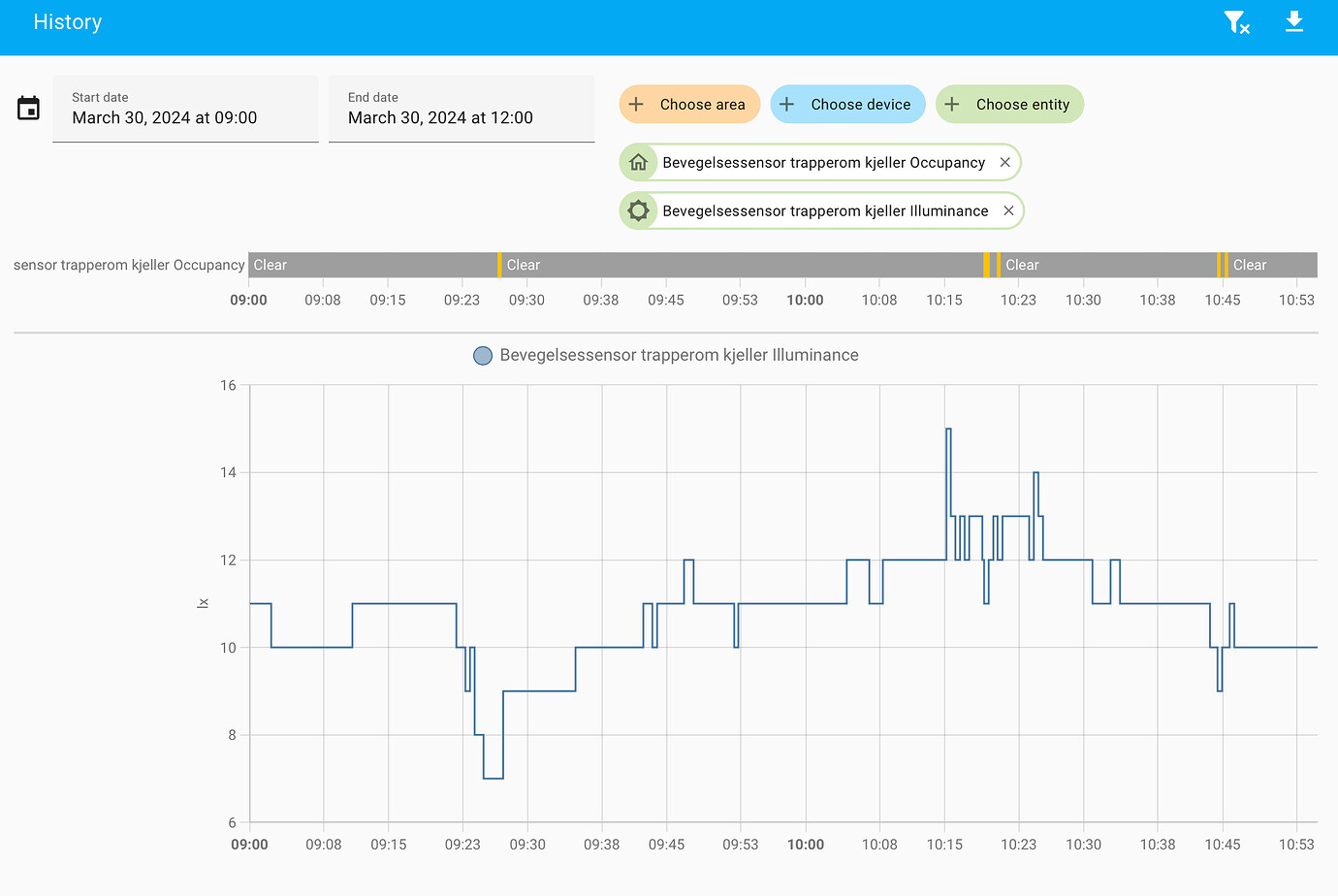
Task: Remove the Illuminance entity chip
Action: point(1008,210)
